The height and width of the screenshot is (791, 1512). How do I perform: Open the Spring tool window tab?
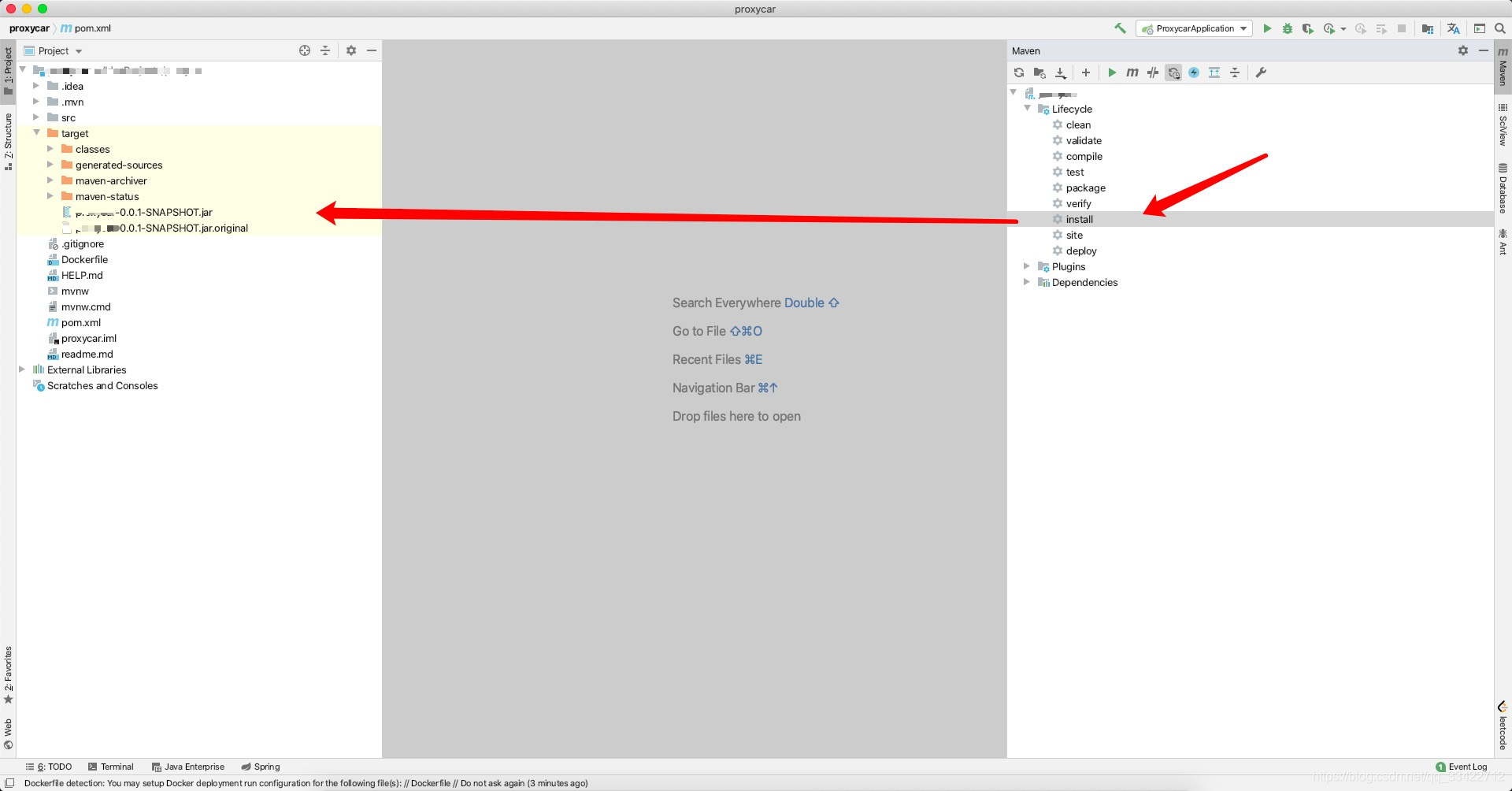261,767
